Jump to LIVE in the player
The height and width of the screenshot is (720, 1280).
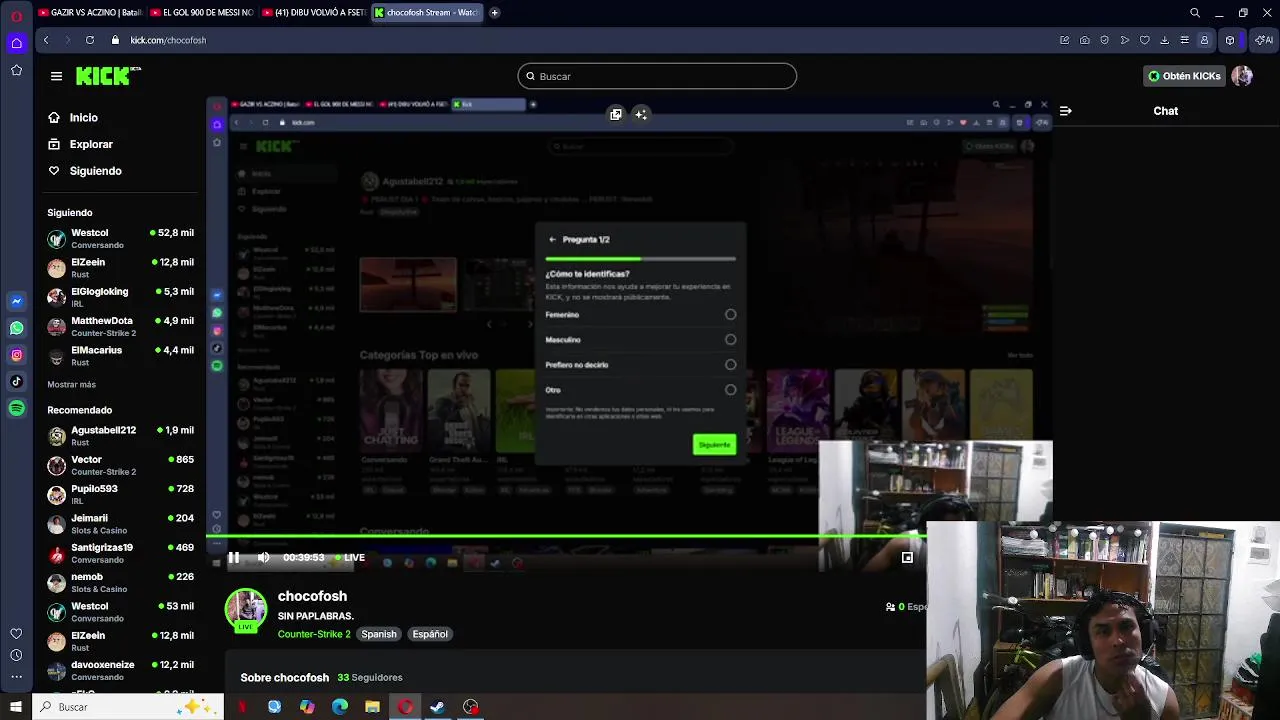(350, 558)
